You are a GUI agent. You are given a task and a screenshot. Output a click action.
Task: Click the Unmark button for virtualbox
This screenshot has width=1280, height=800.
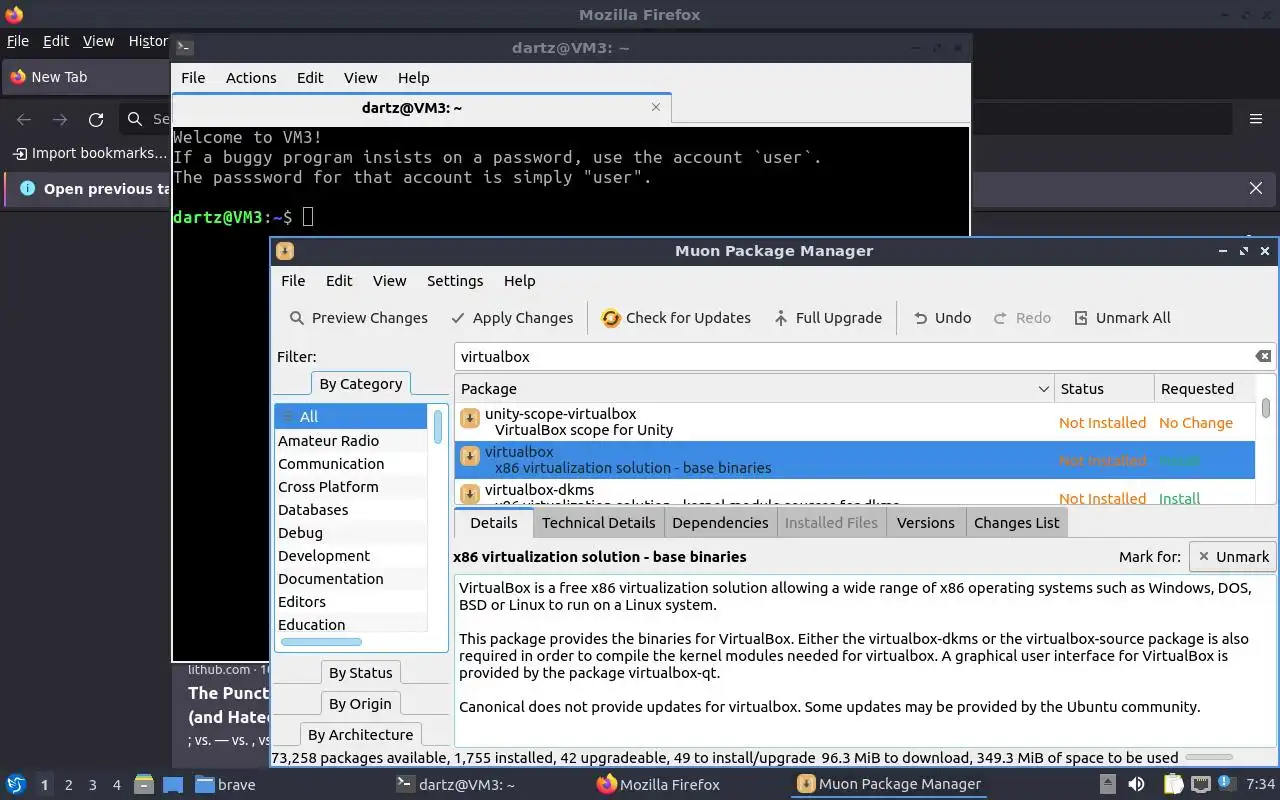(1232, 557)
